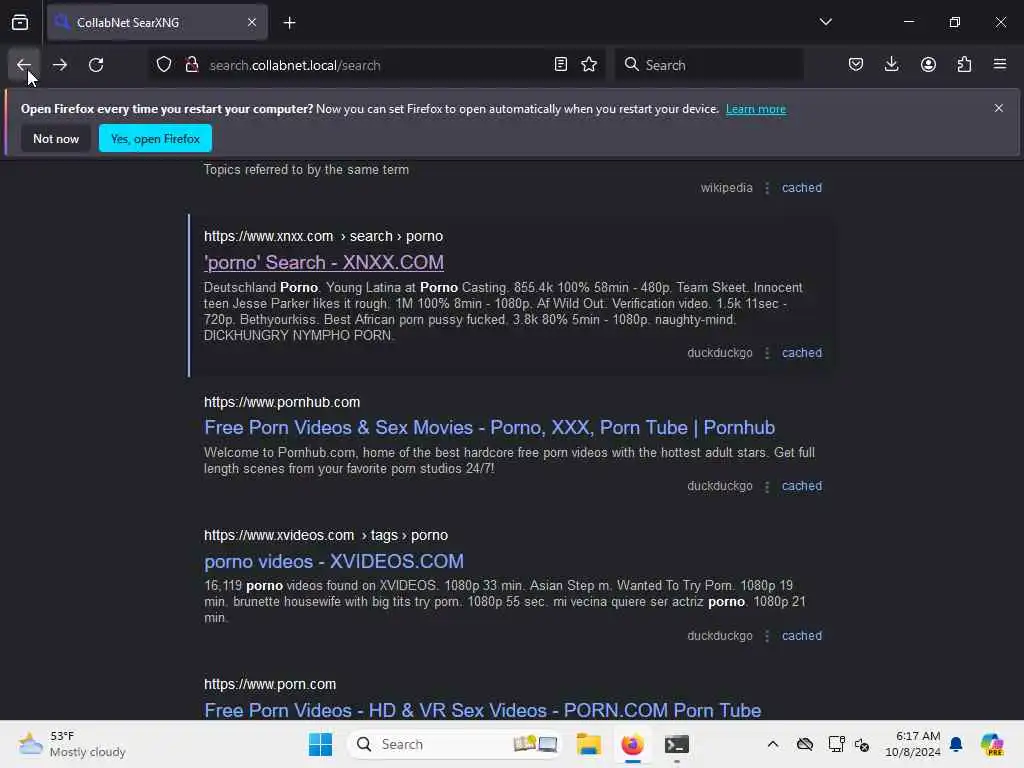The width and height of the screenshot is (1024, 768).
Task: Click 'Topics referred to by the same term' text
Action: pyautogui.click(x=306, y=170)
